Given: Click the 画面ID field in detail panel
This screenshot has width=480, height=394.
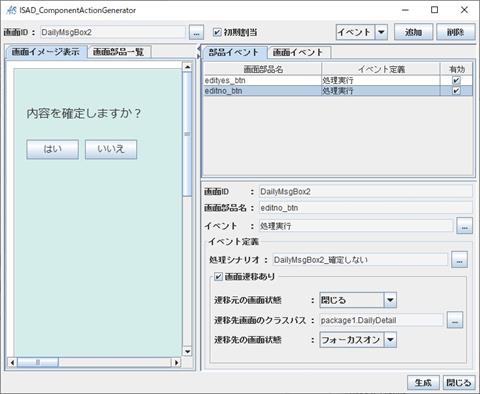Looking at the screenshot, I should pyautogui.click(x=365, y=192).
